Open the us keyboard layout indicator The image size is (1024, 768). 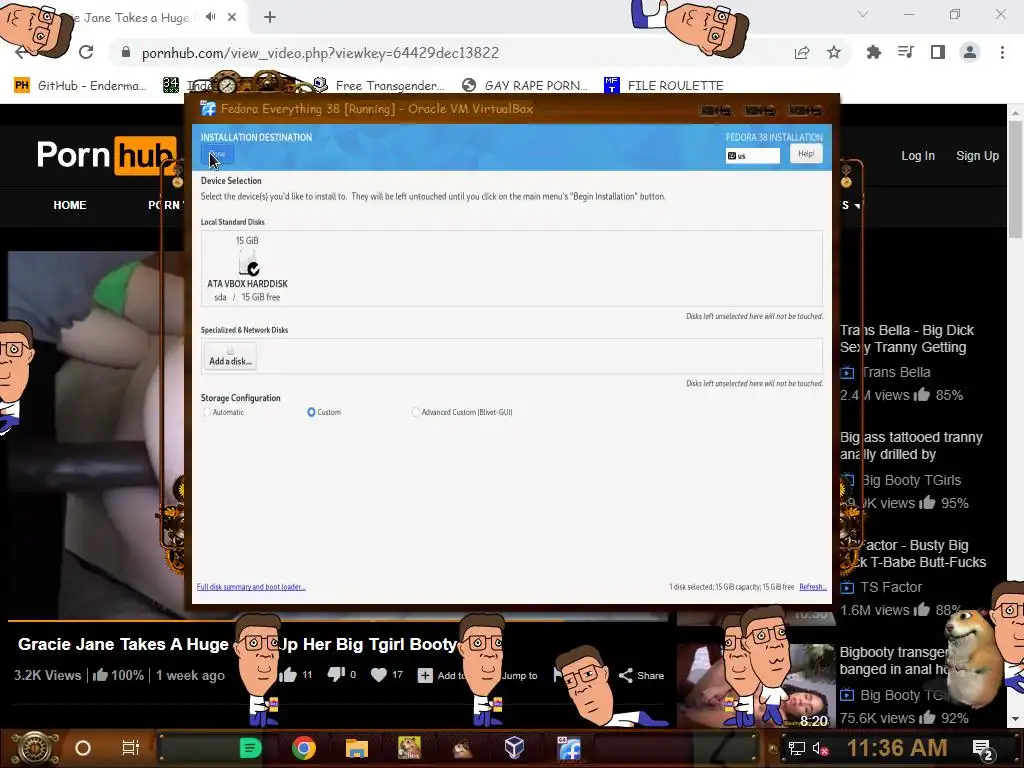[x=752, y=155]
